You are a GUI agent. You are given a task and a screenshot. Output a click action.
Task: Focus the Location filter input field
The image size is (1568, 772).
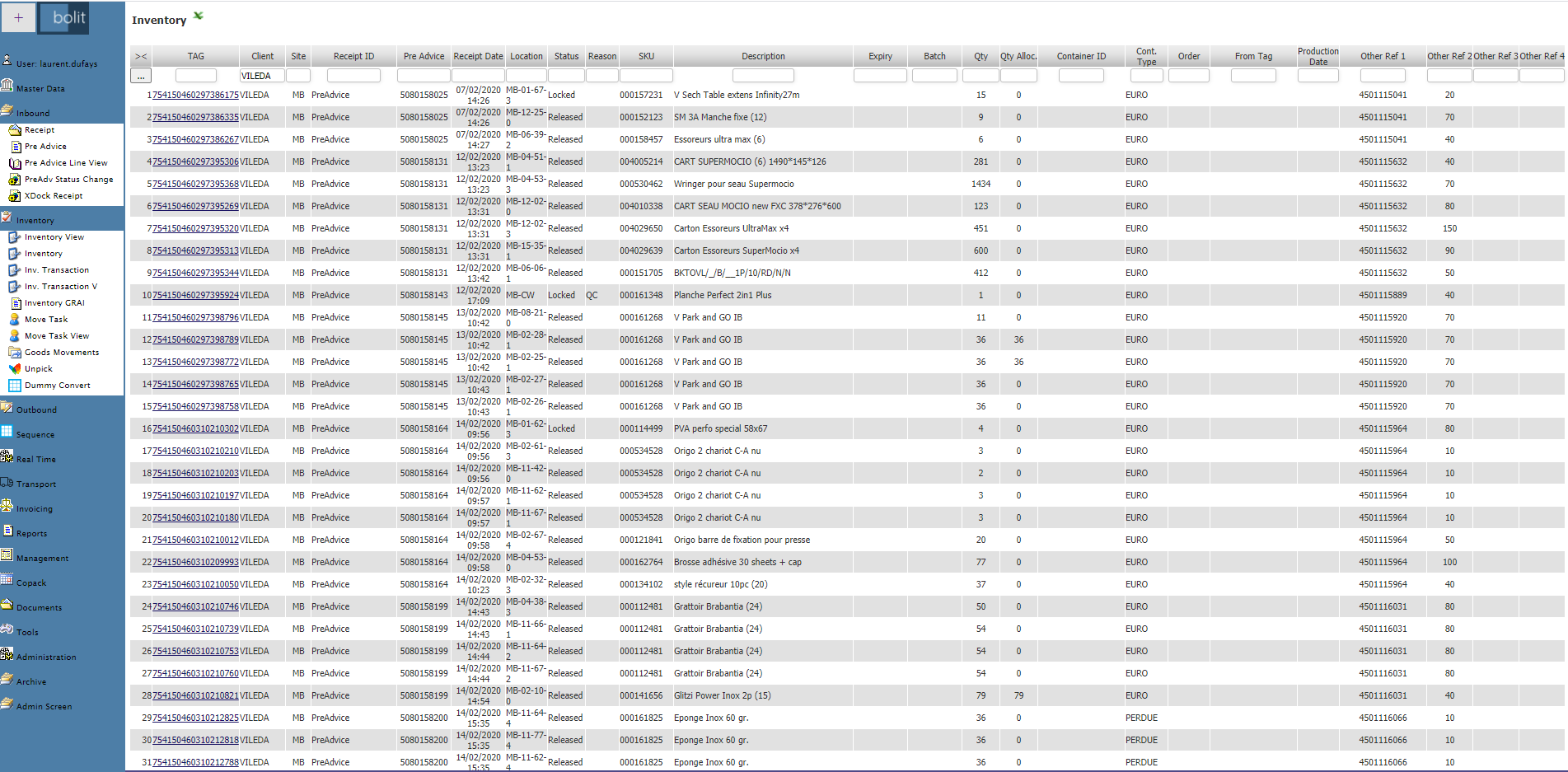[526, 76]
